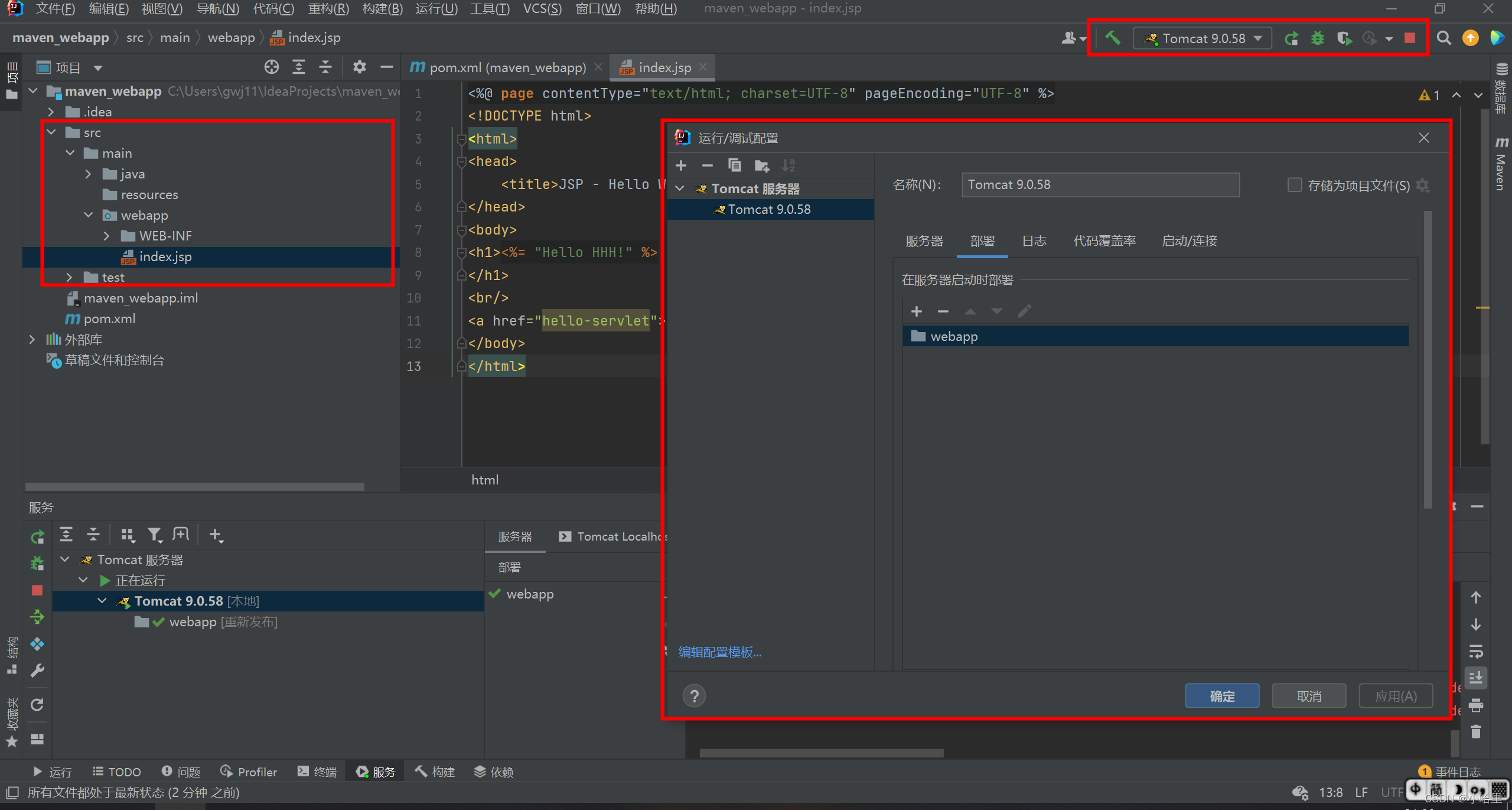Open the Build menu in menu bar

tap(382, 9)
